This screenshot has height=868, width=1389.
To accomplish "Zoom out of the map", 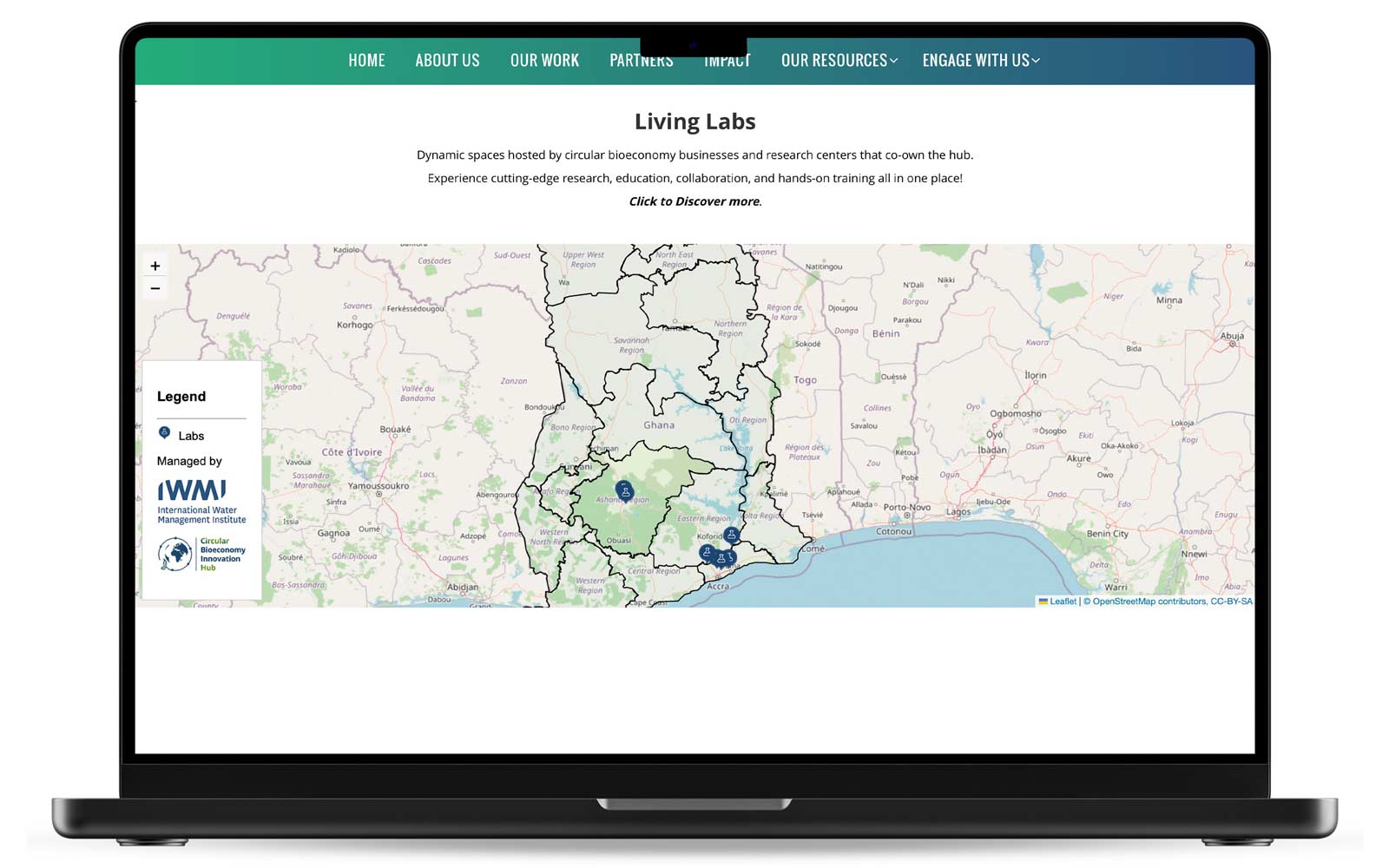I will 155,289.
